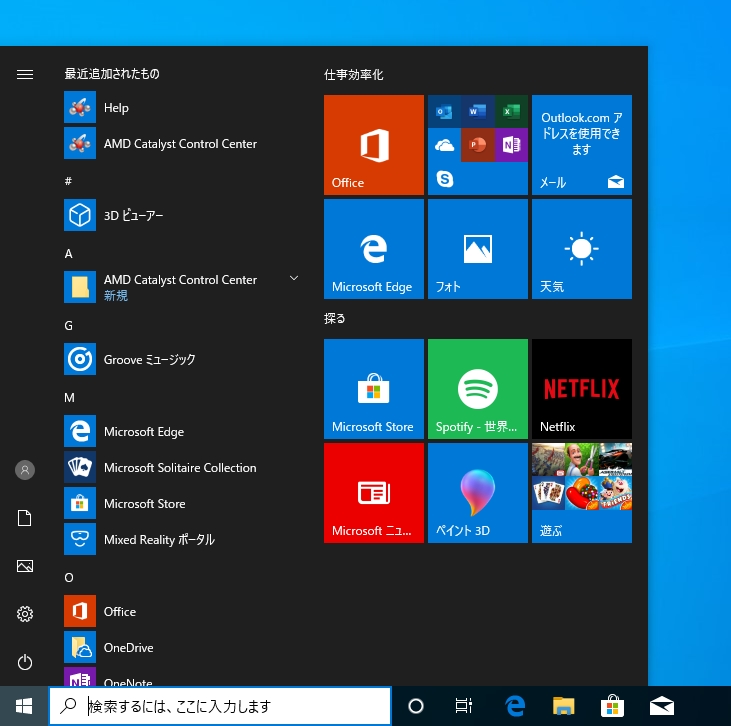Open the フォト tile
731x726 pixels.
[478, 249]
